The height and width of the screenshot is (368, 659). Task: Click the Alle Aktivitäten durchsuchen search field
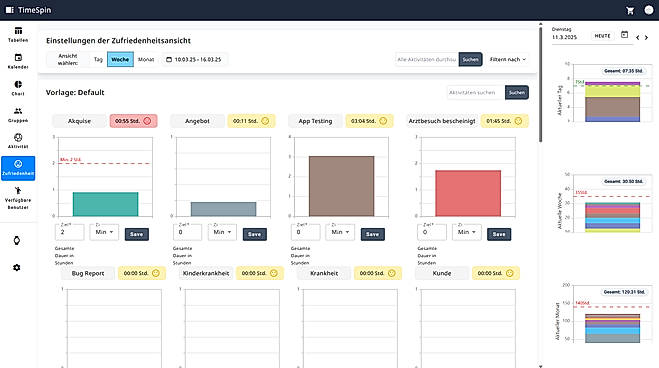(427, 60)
